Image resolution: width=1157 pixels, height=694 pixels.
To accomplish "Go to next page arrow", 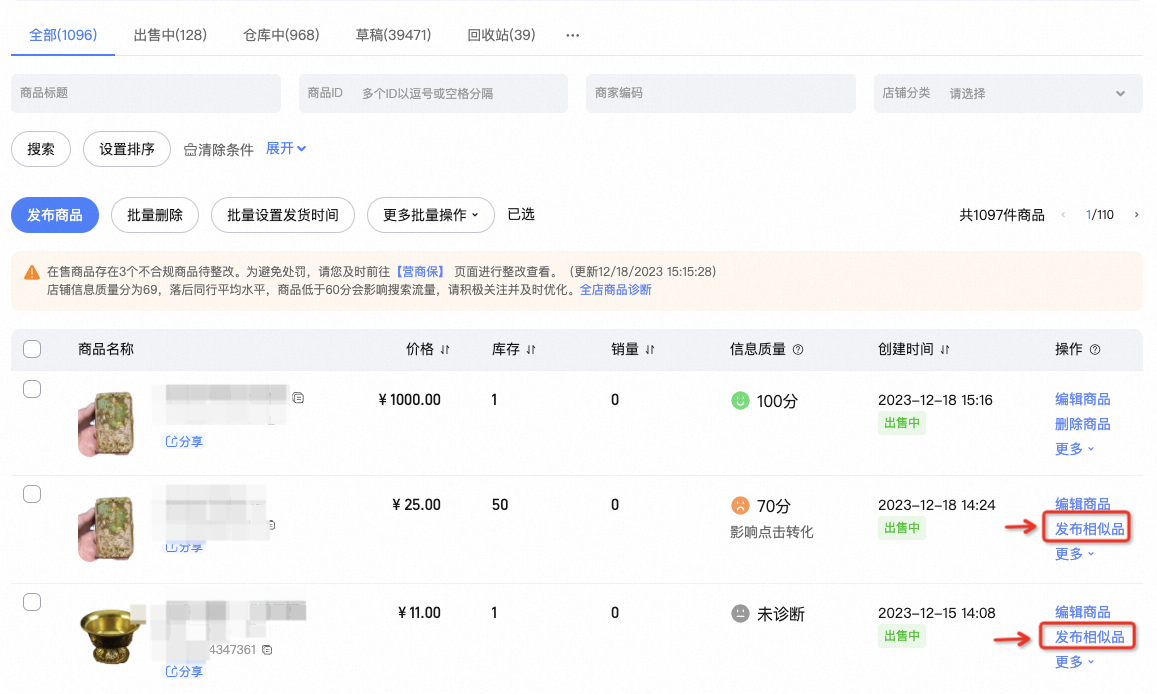I will point(1136,215).
